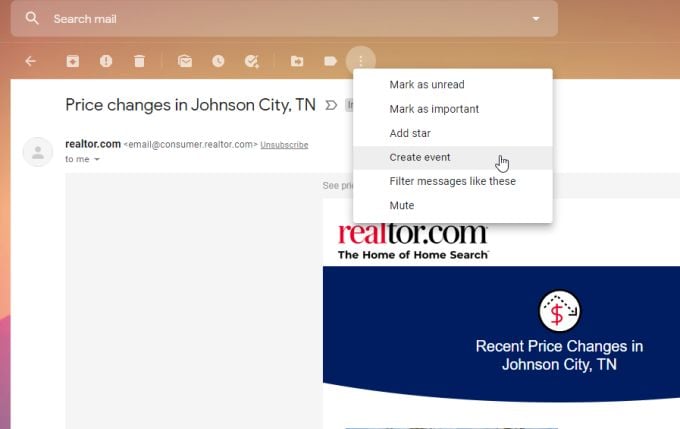Screen dimensions: 680x429
Task: Click sender name 'realtor.com'
Action: coord(93,144)
